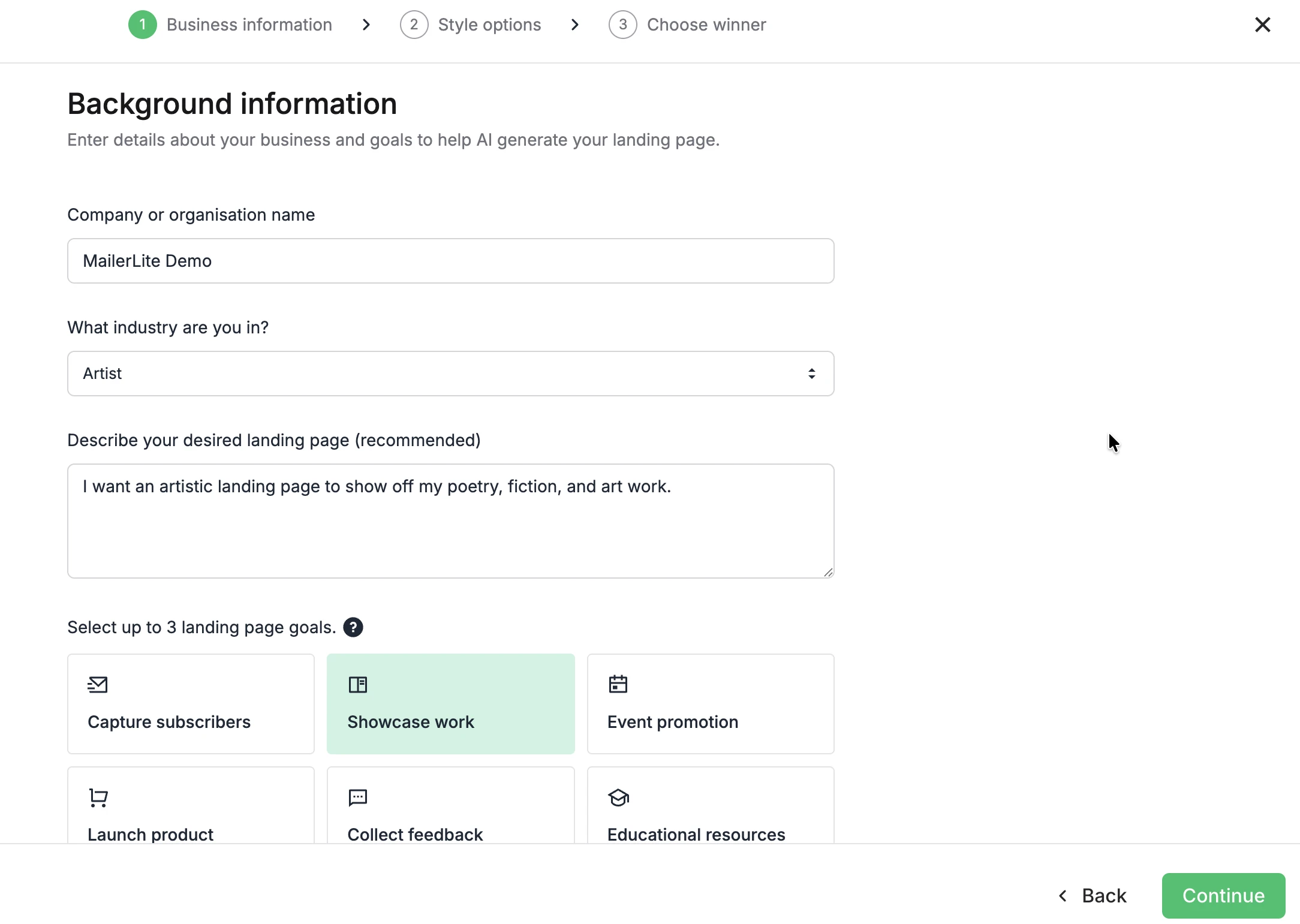This screenshot has height=924, width=1300.
Task: Click the step 1 green circle indicator
Action: (x=142, y=25)
